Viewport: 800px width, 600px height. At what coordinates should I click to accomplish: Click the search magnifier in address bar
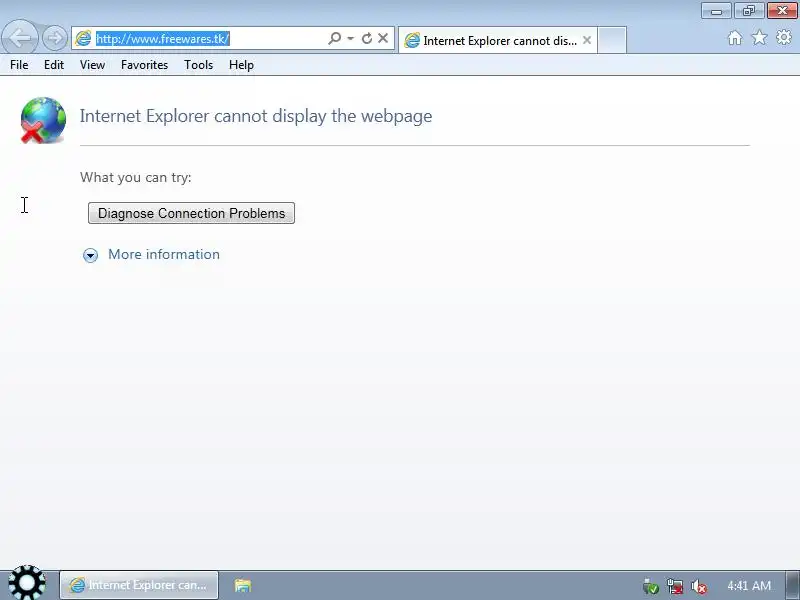pyautogui.click(x=335, y=38)
